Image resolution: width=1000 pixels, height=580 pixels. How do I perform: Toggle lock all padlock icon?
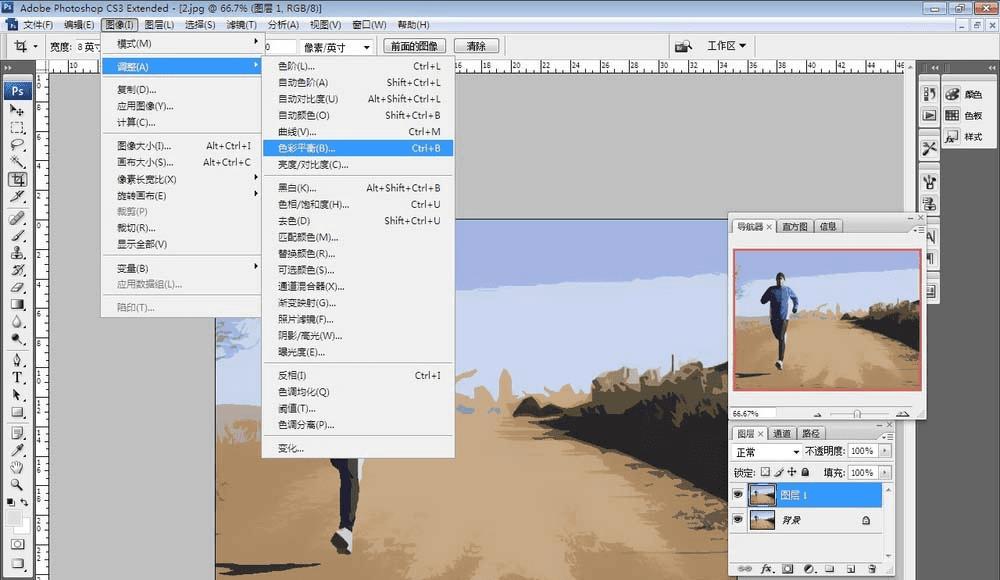(x=805, y=472)
